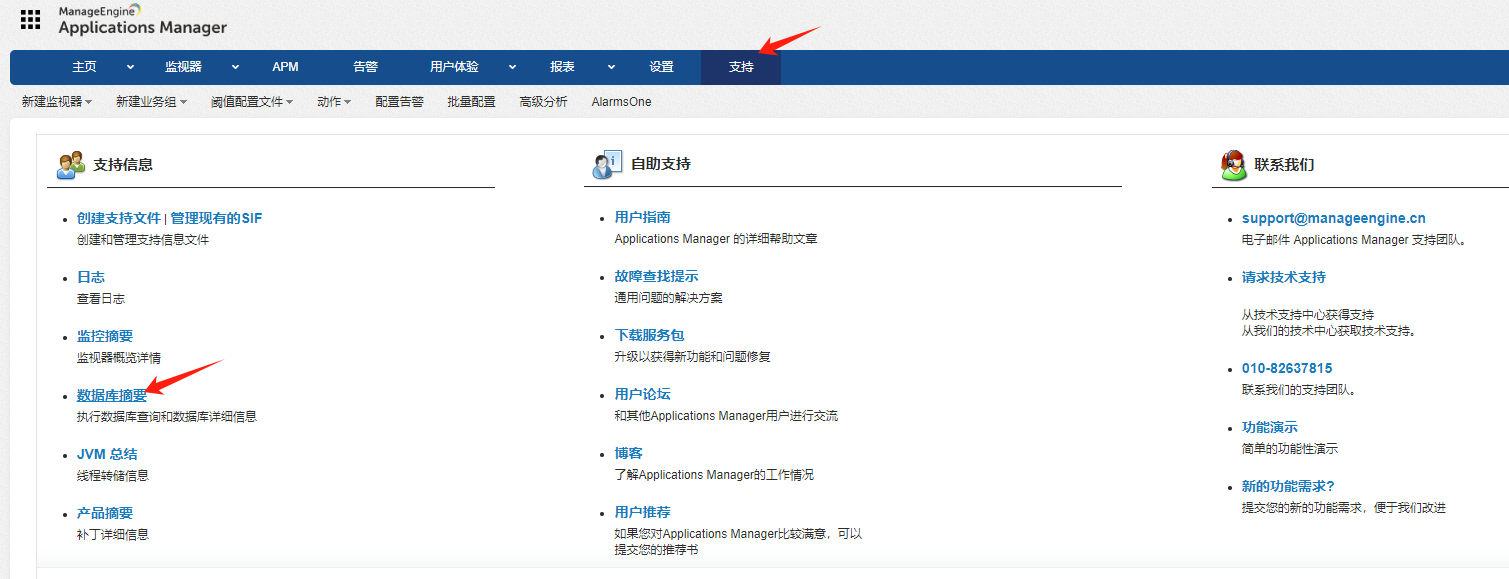1509x579 pixels.
Task: Open the 设置 tab
Action: coord(661,67)
